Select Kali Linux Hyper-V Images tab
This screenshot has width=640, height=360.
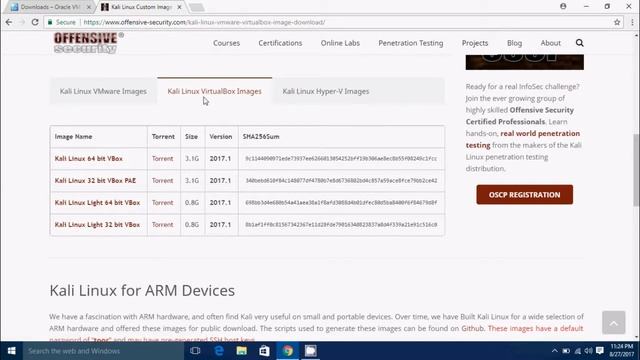(326, 91)
